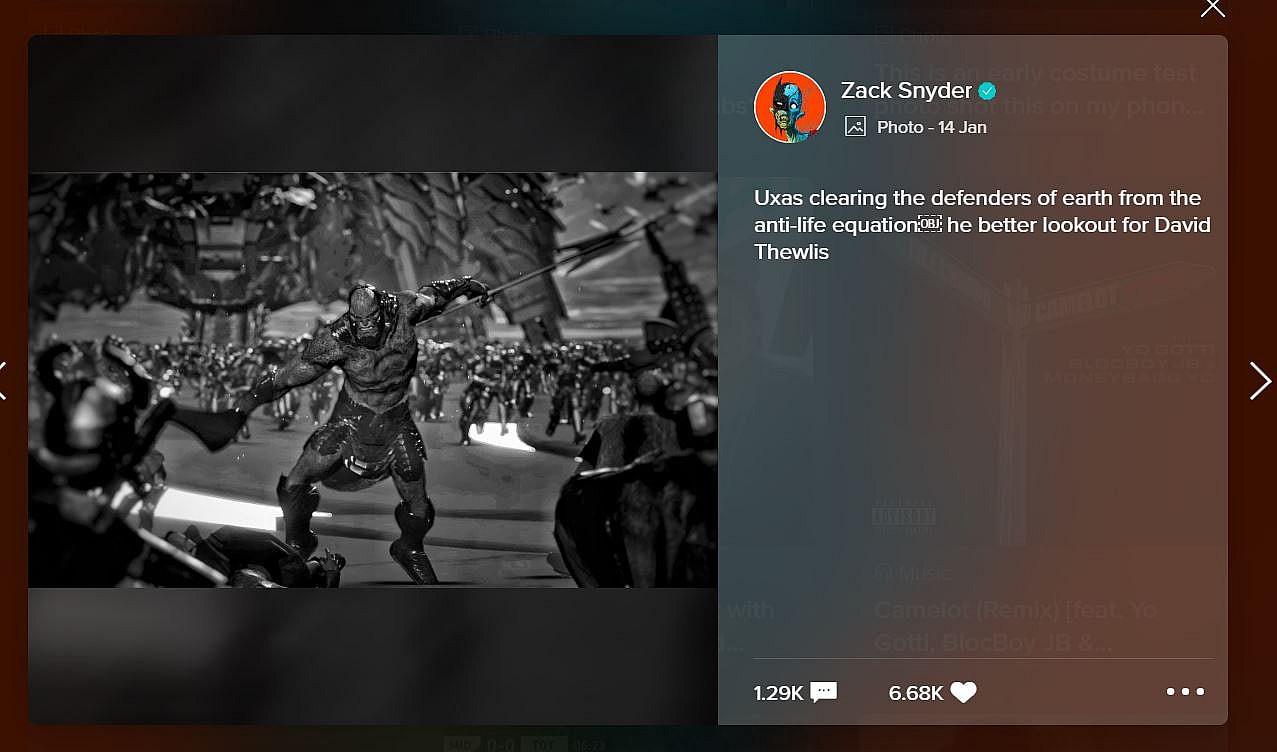
Task: Click the Photo label under the username
Action: [x=900, y=127]
